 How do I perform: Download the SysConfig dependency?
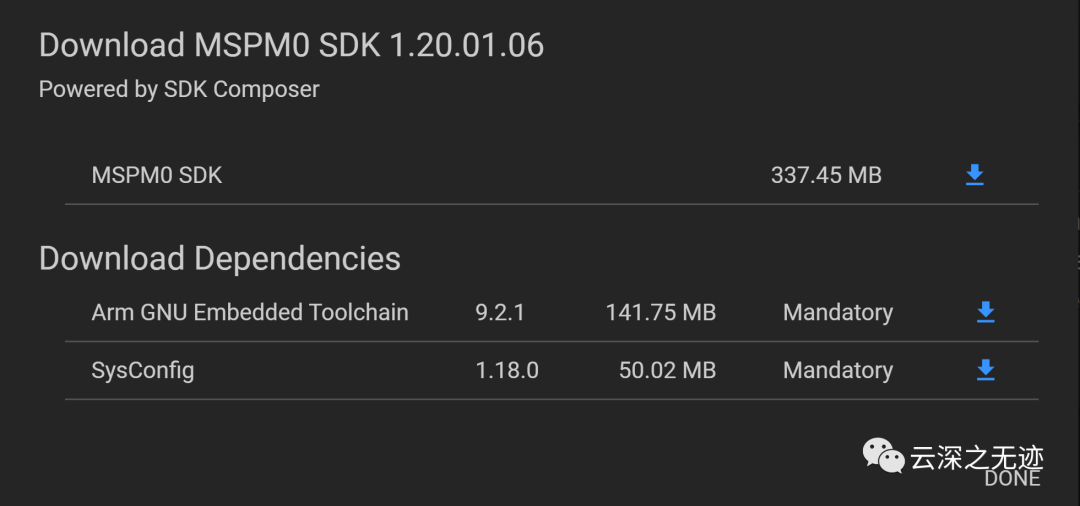tap(985, 371)
